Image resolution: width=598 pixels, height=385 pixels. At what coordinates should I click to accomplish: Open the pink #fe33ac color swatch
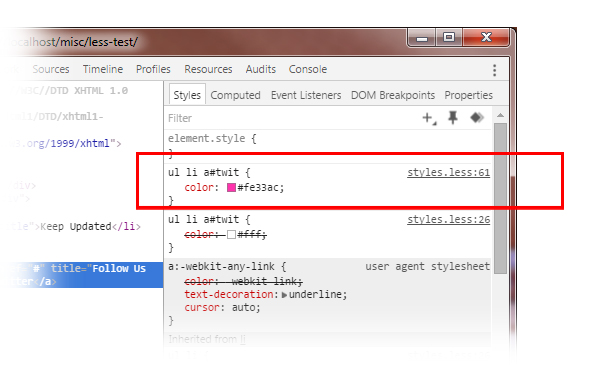(x=231, y=187)
